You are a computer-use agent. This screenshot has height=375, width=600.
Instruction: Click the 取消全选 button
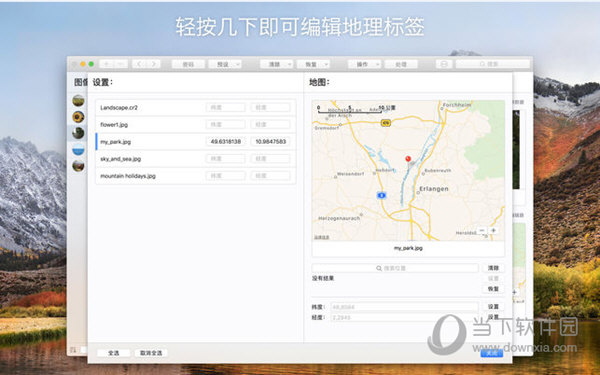(151, 353)
